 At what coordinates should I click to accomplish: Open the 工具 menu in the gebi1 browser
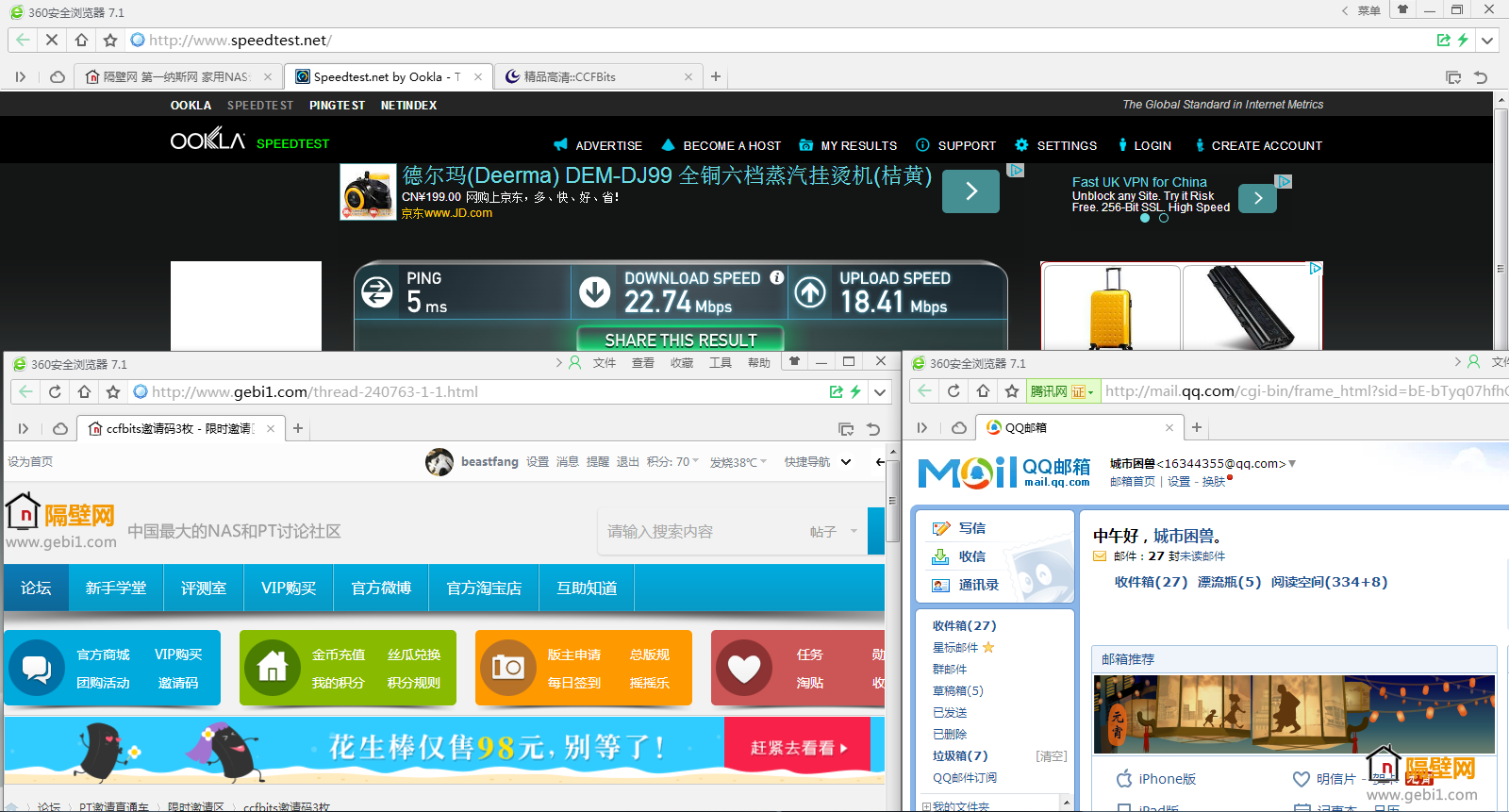point(720,362)
